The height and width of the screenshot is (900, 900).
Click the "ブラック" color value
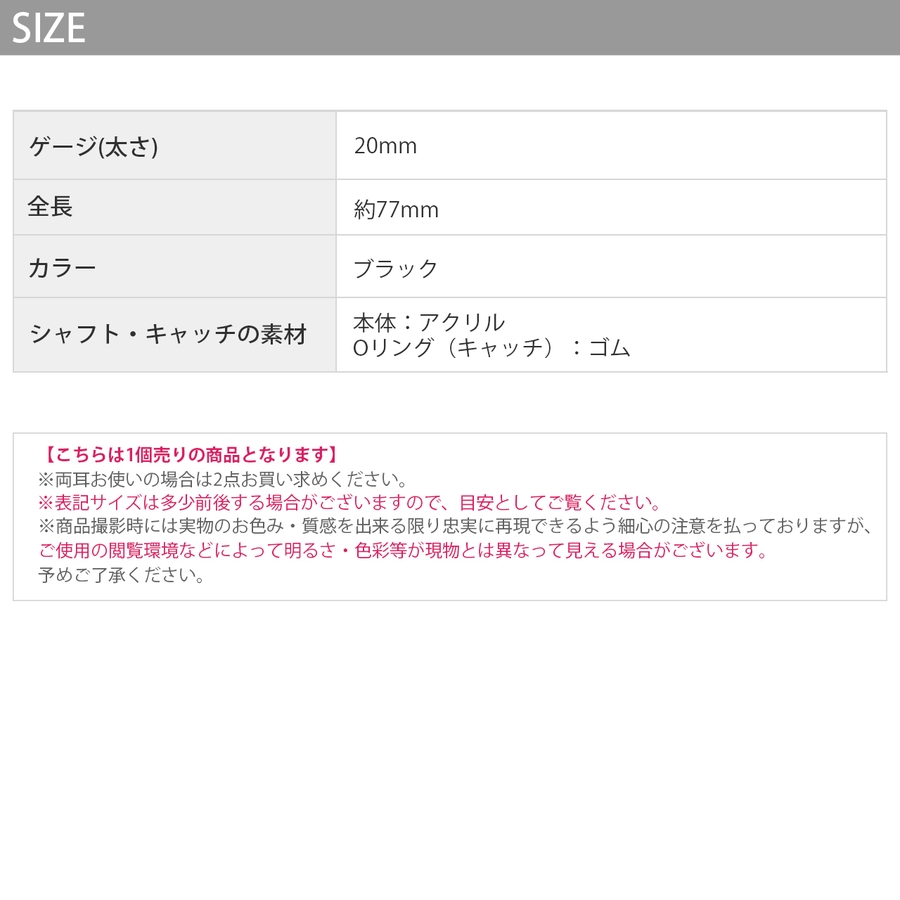click(396, 268)
